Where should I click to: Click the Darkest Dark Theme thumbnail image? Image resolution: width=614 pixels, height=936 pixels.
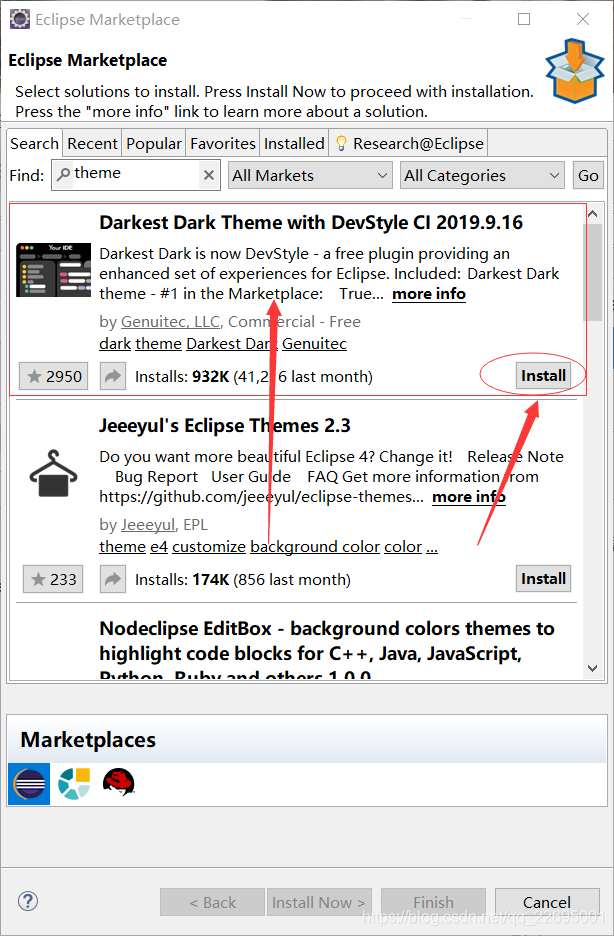click(54, 270)
